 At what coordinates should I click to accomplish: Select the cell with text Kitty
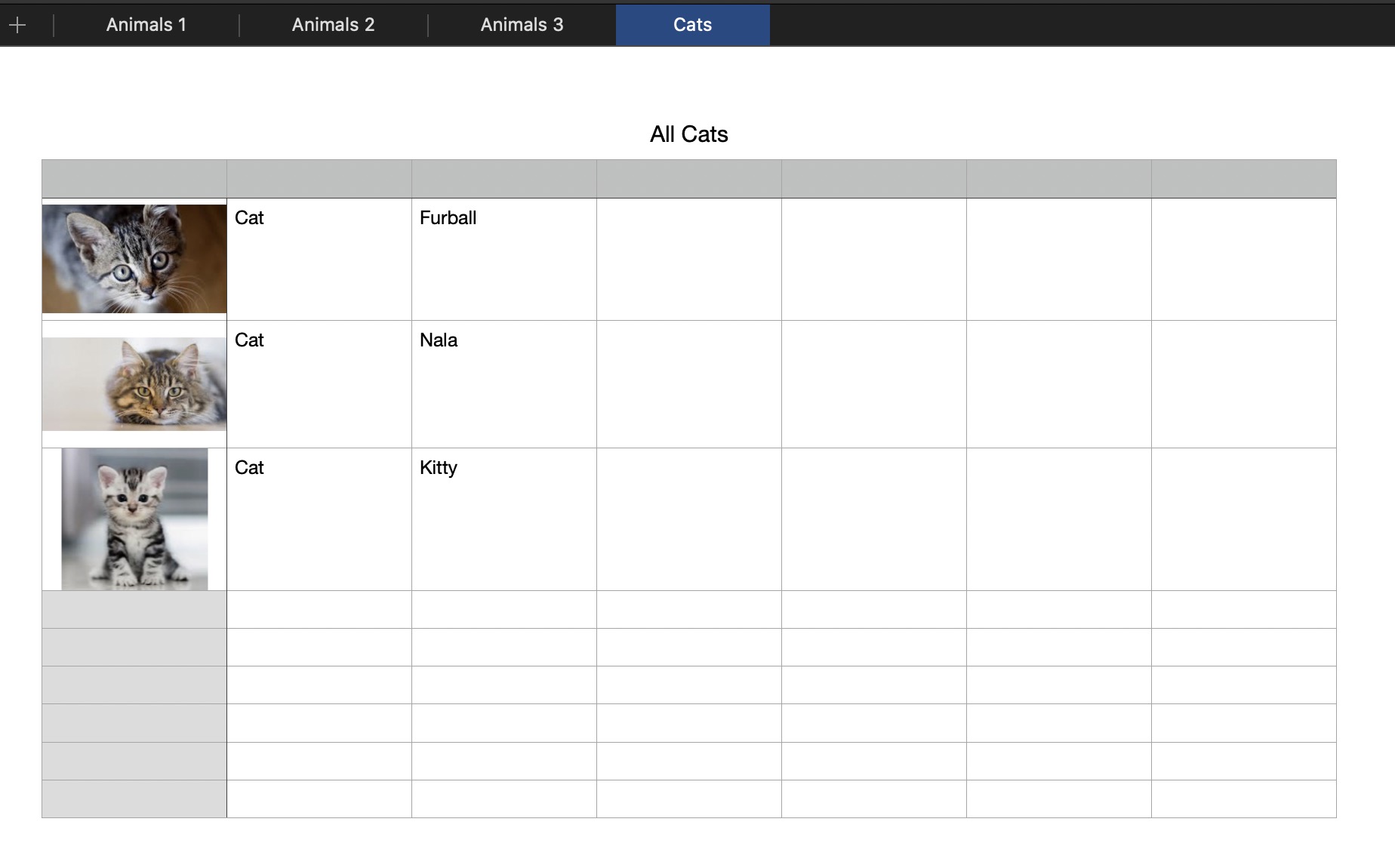click(x=503, y=519)
